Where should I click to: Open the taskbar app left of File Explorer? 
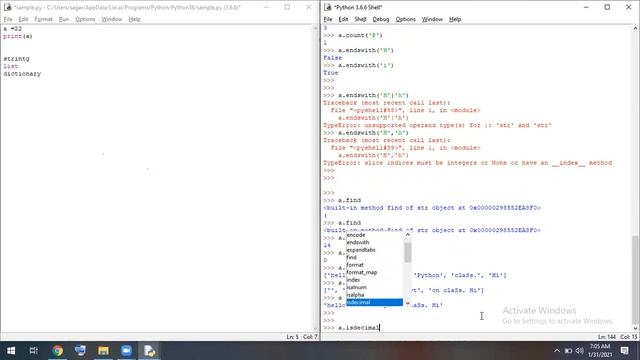coord(80,351)
